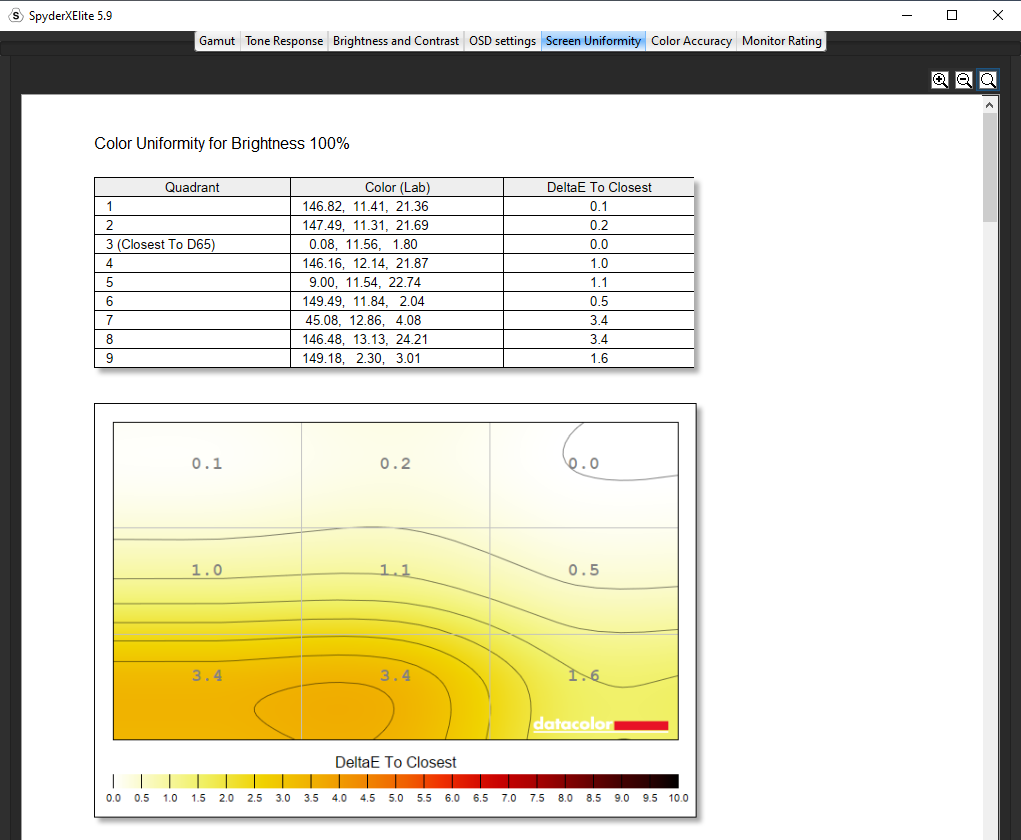Image resolution: width=1021 pixels, height=840 pixels.
Task: Click the scrollbar up arrow
Action: click(x=990, y=104)
